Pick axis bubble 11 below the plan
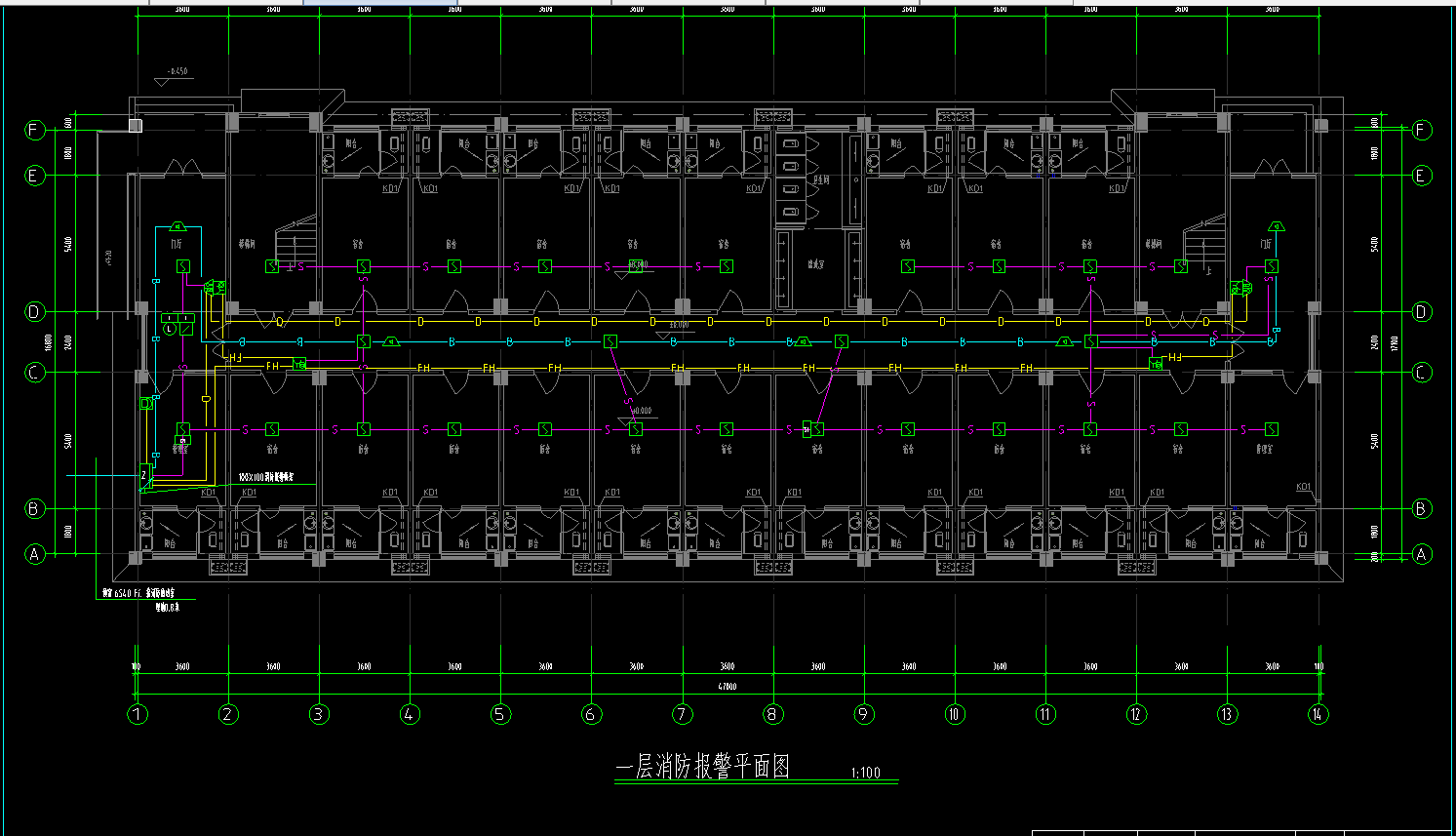1456x836 pixels. point(1045,714)
